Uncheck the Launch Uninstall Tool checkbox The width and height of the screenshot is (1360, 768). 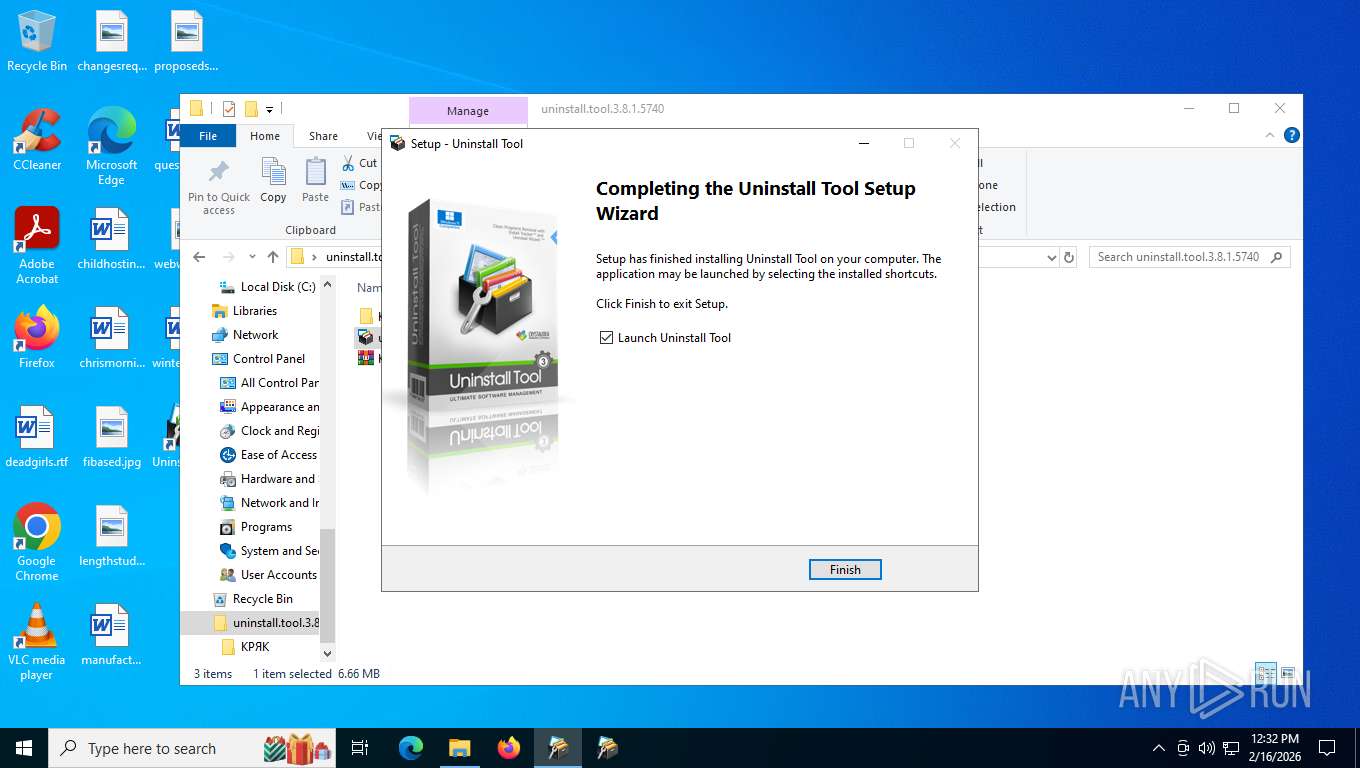606,338
